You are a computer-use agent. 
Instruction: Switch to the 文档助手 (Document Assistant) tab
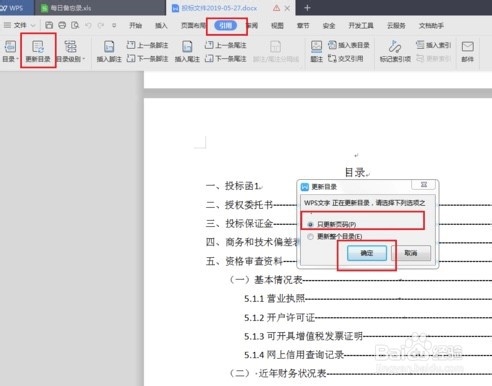431,26
